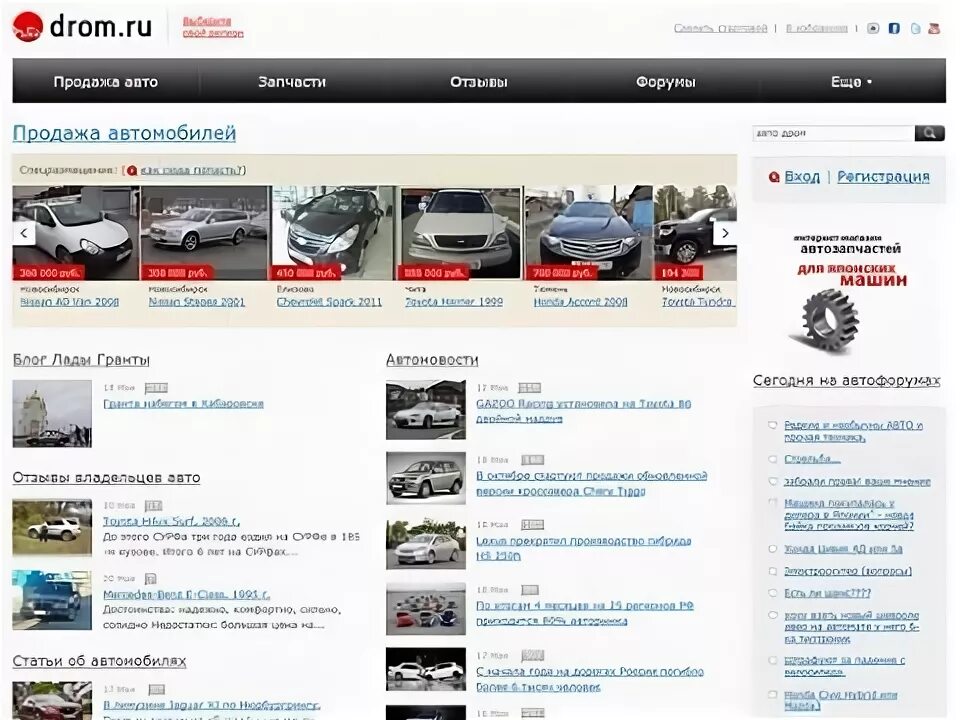
Task: Open the Гранта blog post thumbnail
Action: click(x=52, y=414)
